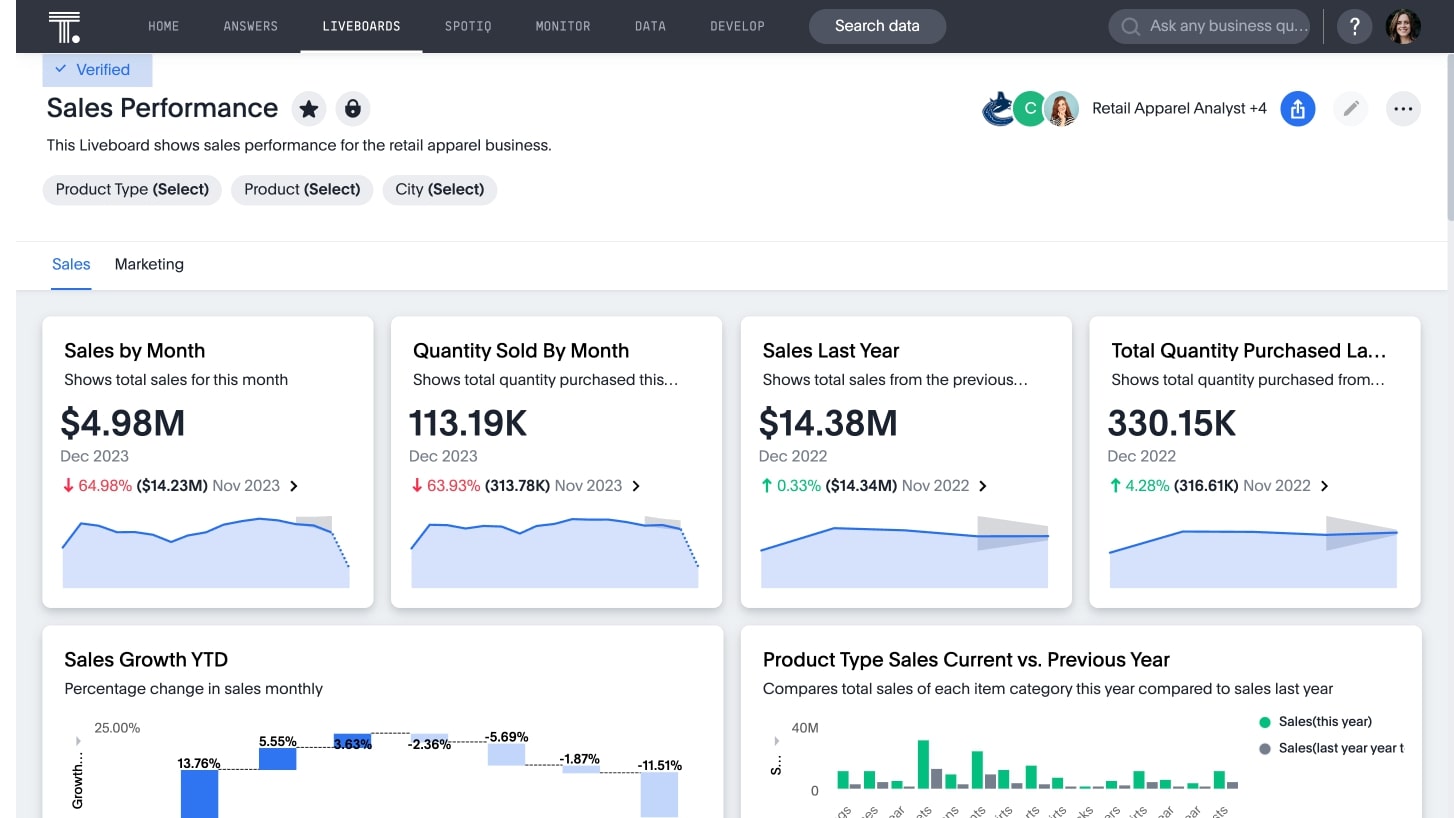Focus the Ask any business question field
The height and width of the screenshot is (818, 1454).
click(x=1209, y=27)
